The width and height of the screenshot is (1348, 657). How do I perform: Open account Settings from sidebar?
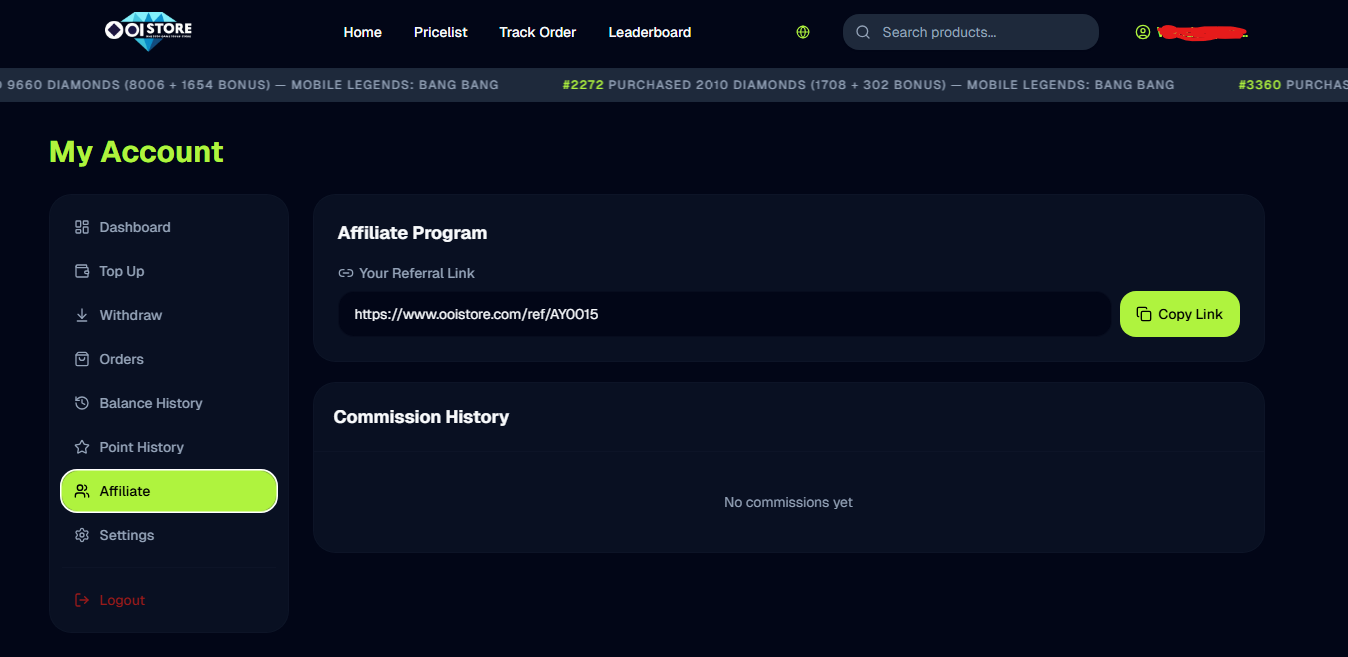(x=169, y=535)
